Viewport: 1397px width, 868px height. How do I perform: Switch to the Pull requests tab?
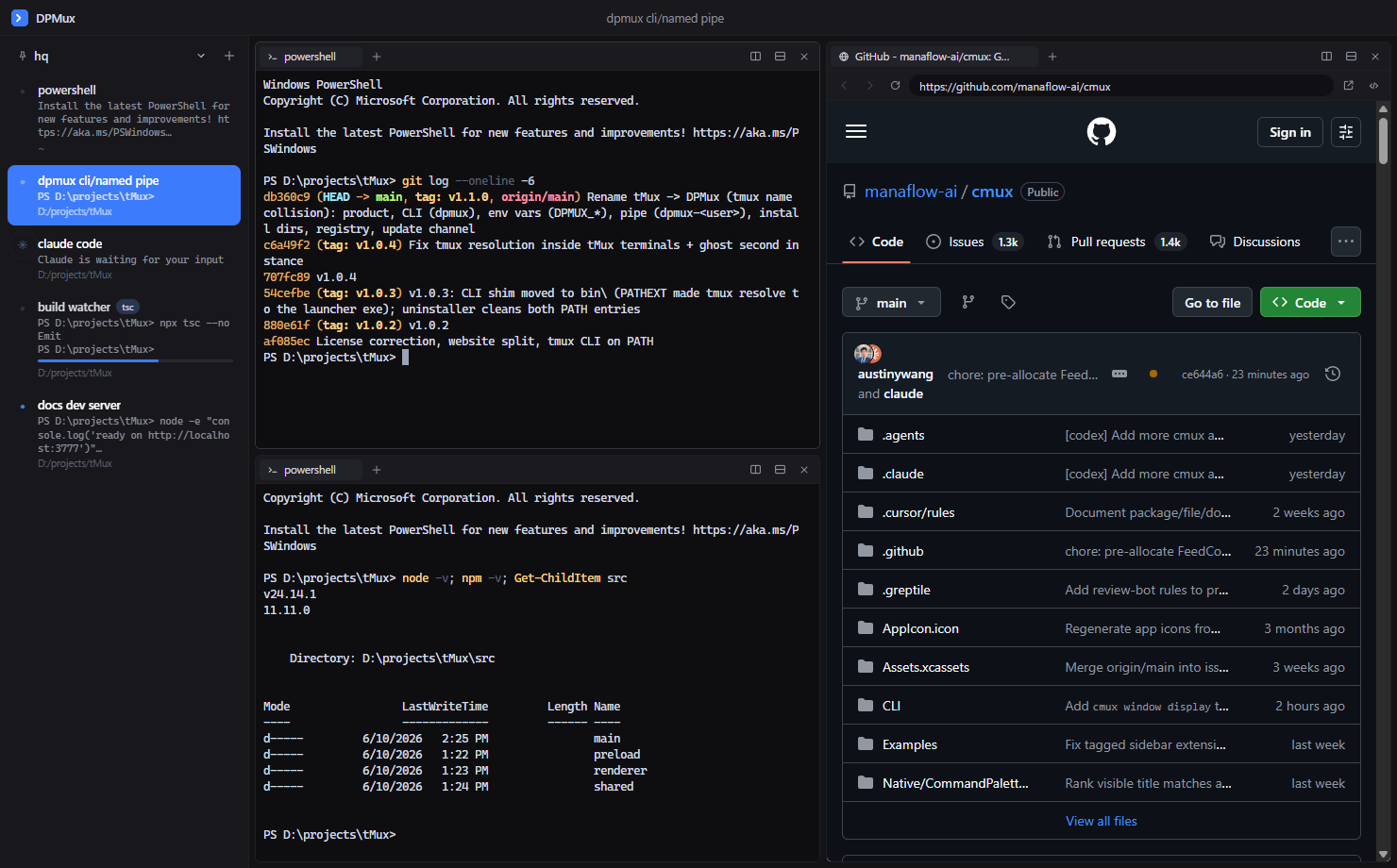(x=1116, y=242)
